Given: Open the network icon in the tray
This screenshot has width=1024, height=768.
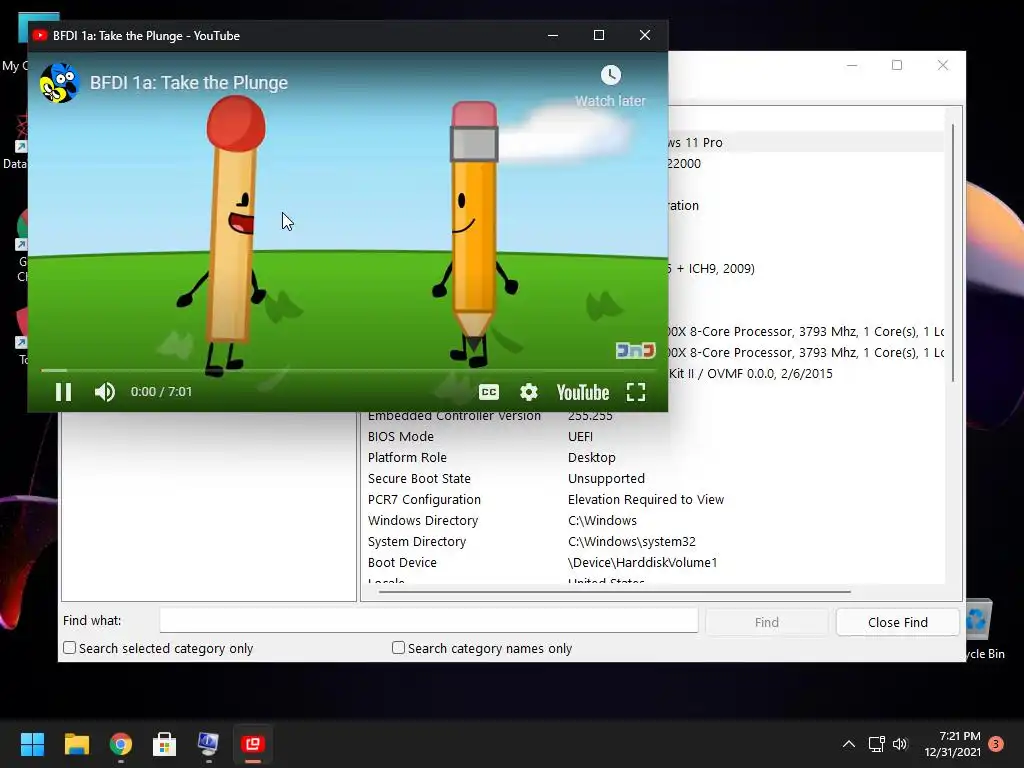Looking at the screenshot, I should click(876, 744).
